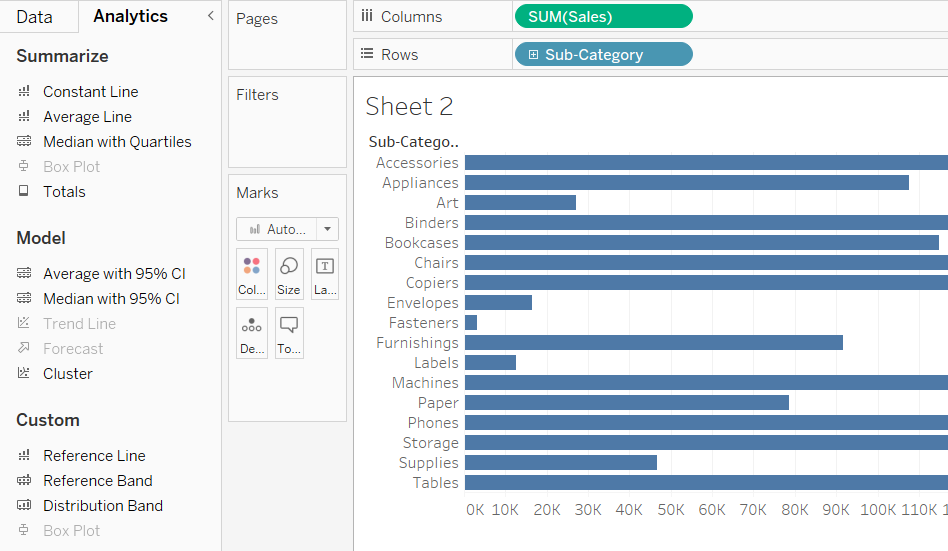Click the Cluster model icon
This screenshot has width=948, height=551.
coord(24,374)
